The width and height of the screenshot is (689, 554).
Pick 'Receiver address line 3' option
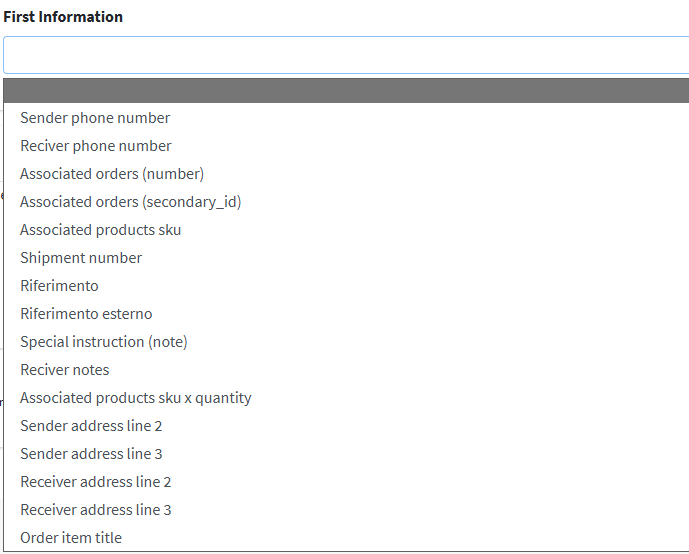(96, 510)
